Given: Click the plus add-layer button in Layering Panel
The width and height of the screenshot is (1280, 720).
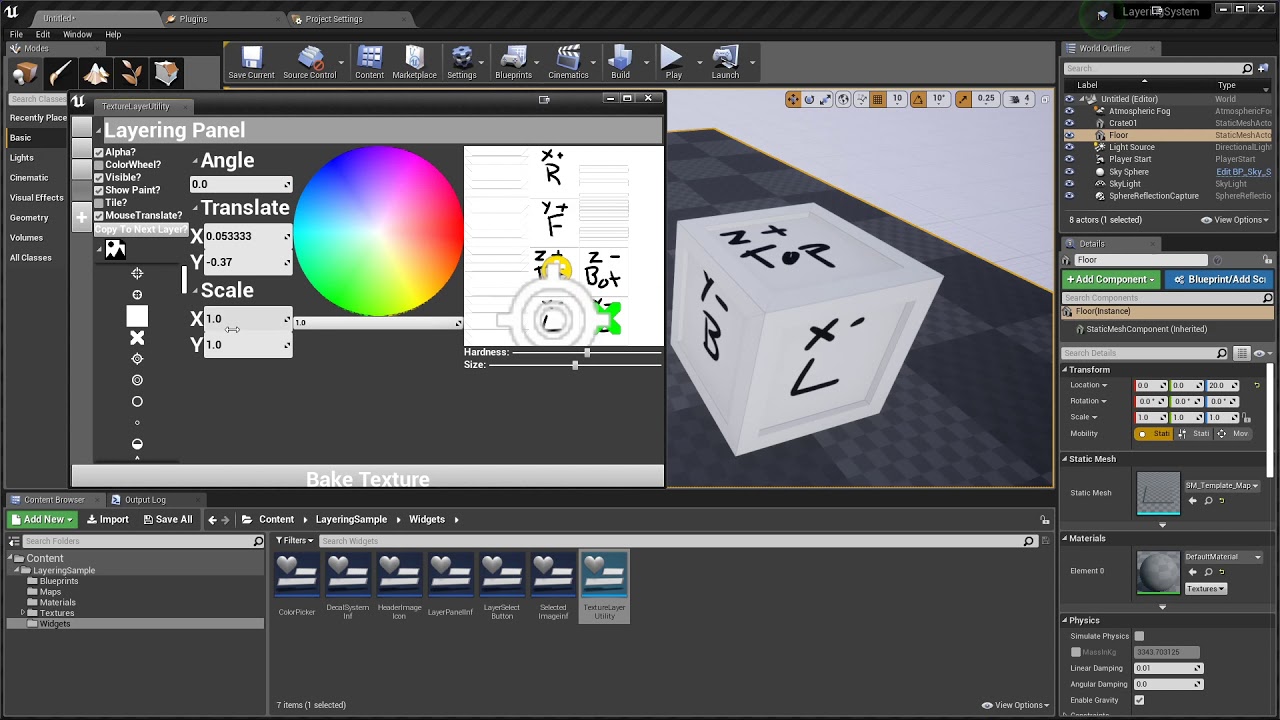Looking at the screenshot, I should pos(81,217).
